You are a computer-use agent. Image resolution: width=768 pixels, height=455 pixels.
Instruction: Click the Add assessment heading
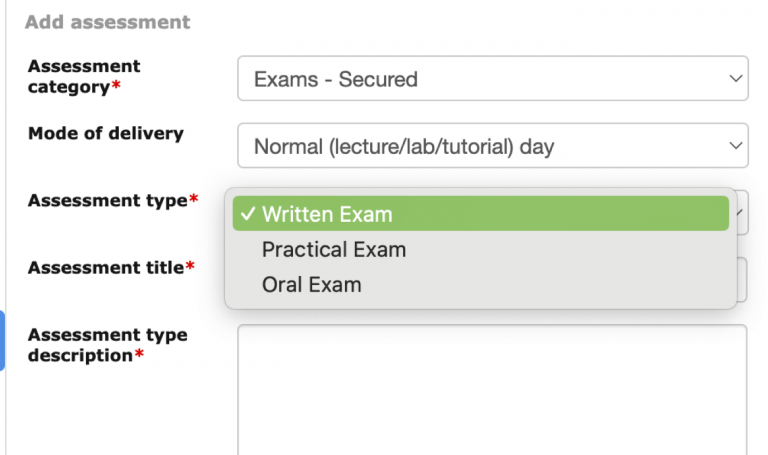(x=107, y=21)
